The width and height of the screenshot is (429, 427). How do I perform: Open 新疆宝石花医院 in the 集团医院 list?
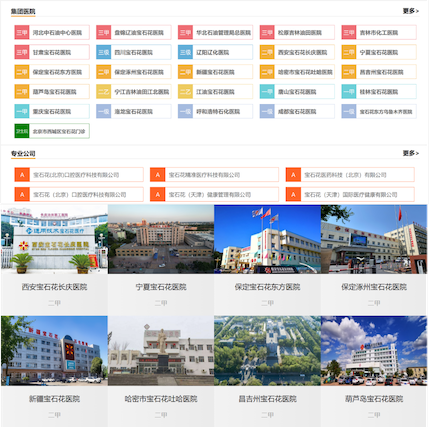click(x=215, y=72)
